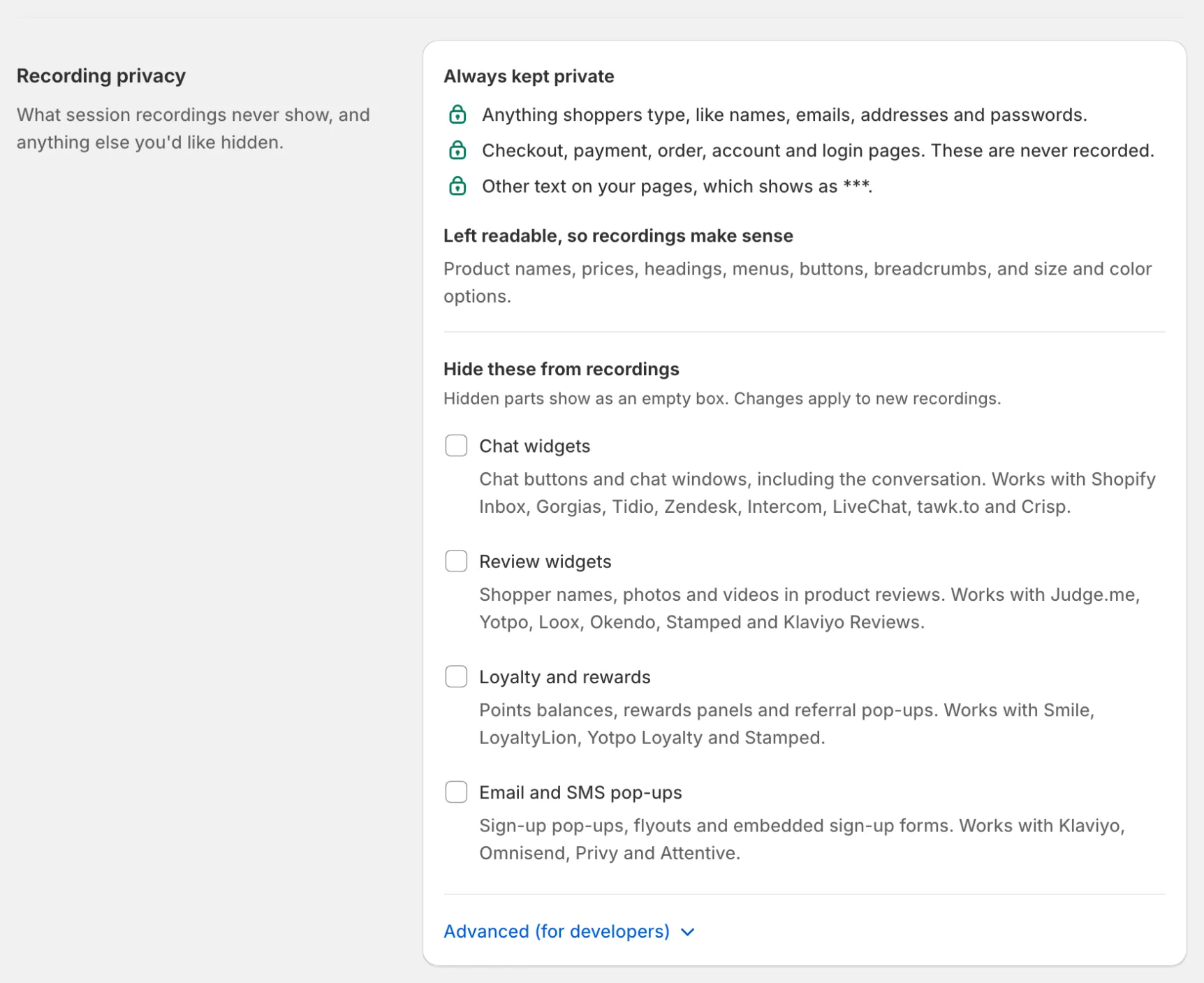Click the 'Always kept private' heading
The width and height of the screenshot is (1204, 983).
click(529, 76)
